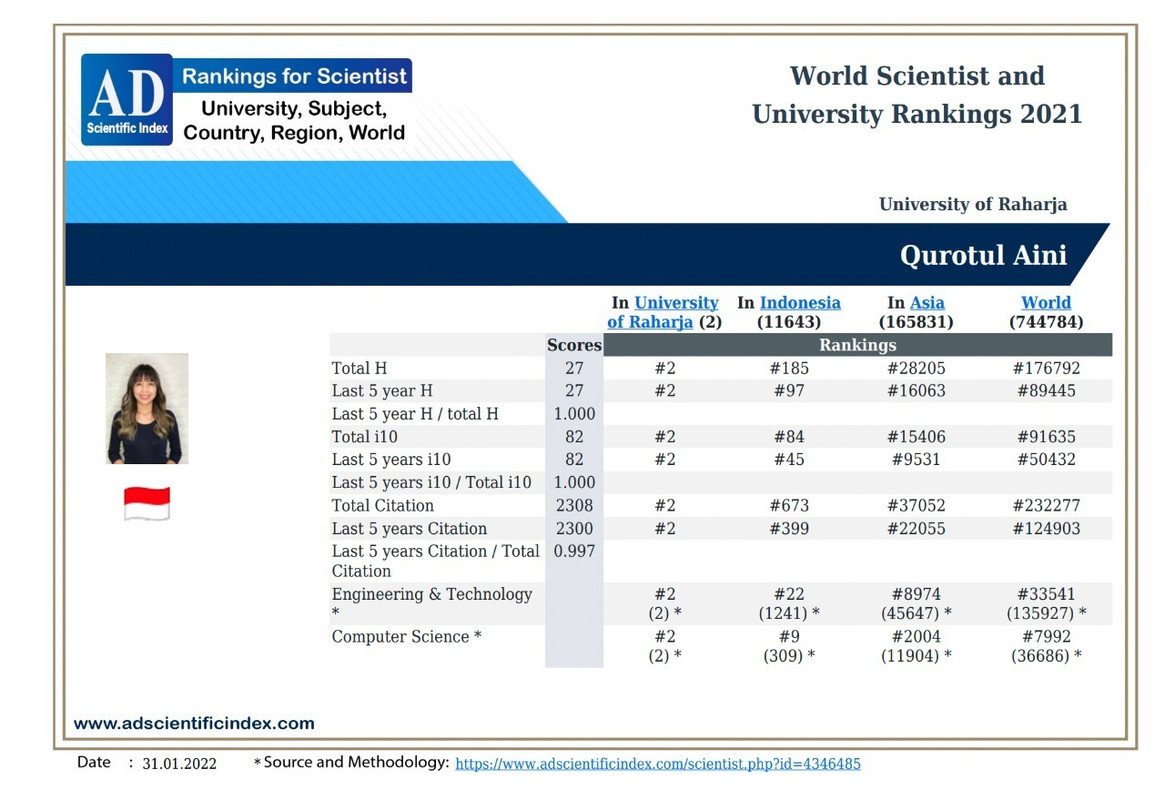Select Indonesia rank #97 for Last 5 year H
1165x800 pixels.
[x=789, y=391]
